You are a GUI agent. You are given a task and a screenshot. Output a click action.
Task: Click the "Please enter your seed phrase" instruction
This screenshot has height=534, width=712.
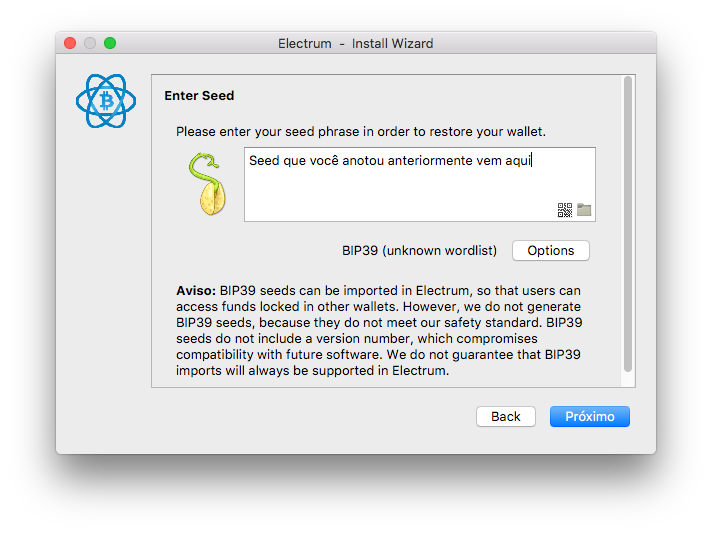[x=361, y=132]
